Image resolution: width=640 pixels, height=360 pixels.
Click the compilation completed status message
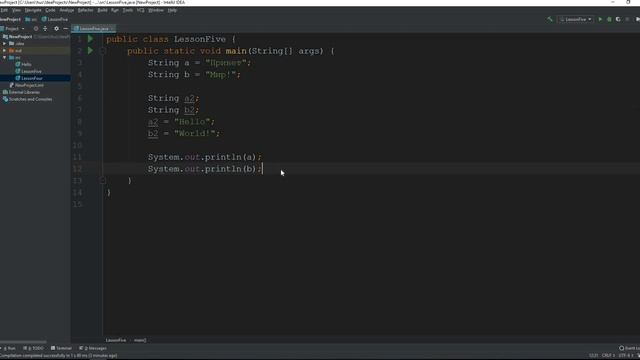point(58,356)
